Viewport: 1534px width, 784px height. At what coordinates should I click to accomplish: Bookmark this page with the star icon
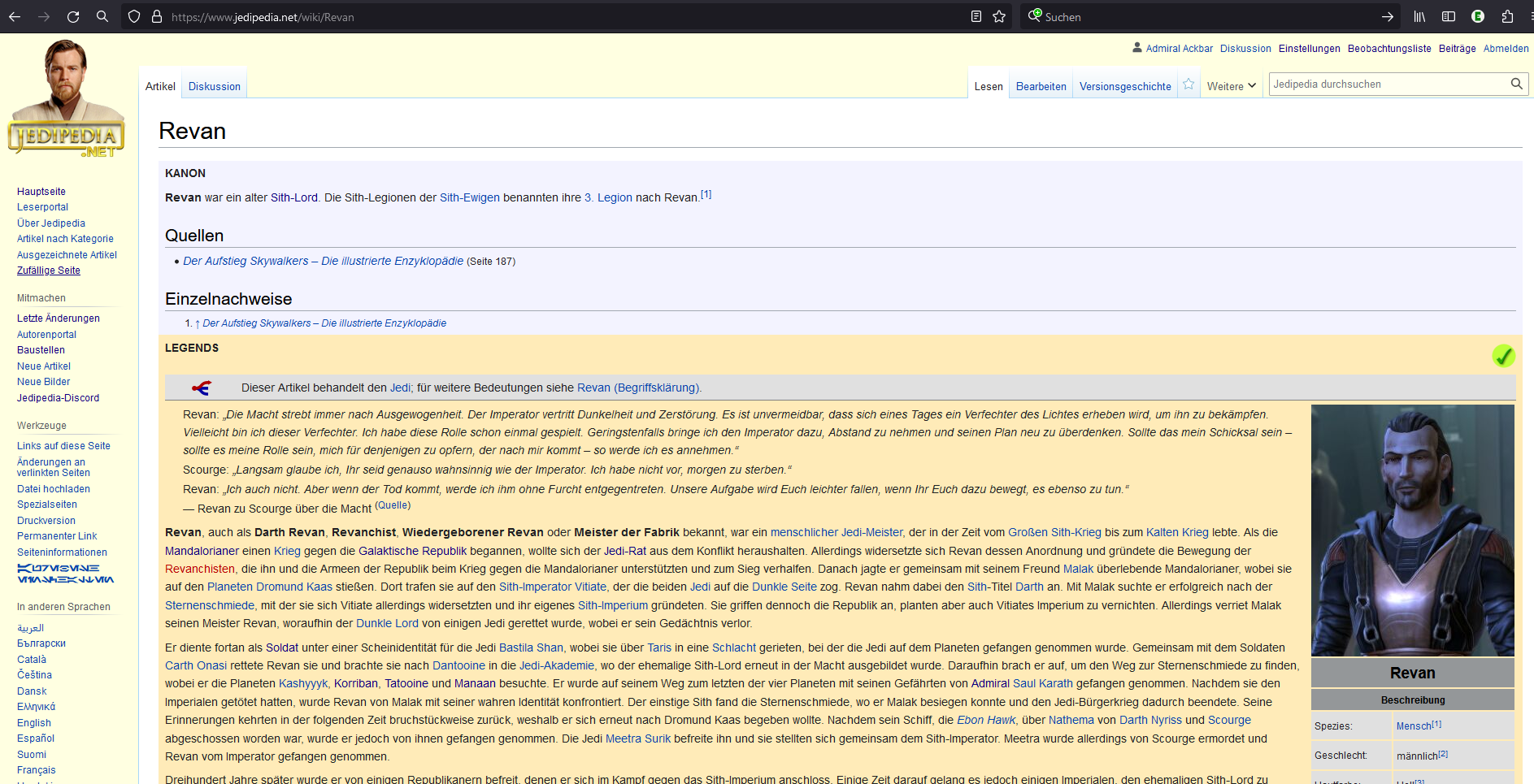pos(999,16)
